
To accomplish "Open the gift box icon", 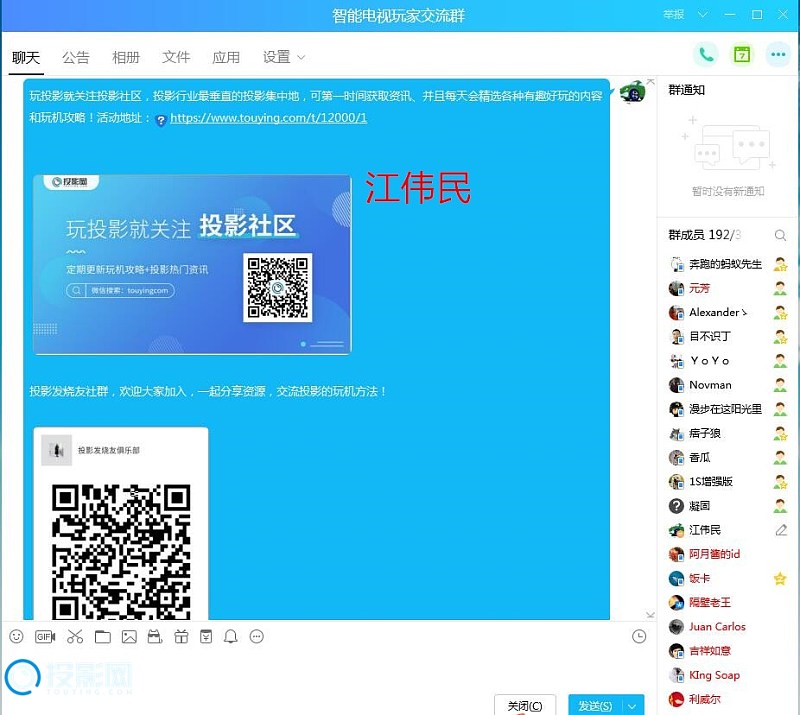I will pyautogui.click(x=181, y=636).
